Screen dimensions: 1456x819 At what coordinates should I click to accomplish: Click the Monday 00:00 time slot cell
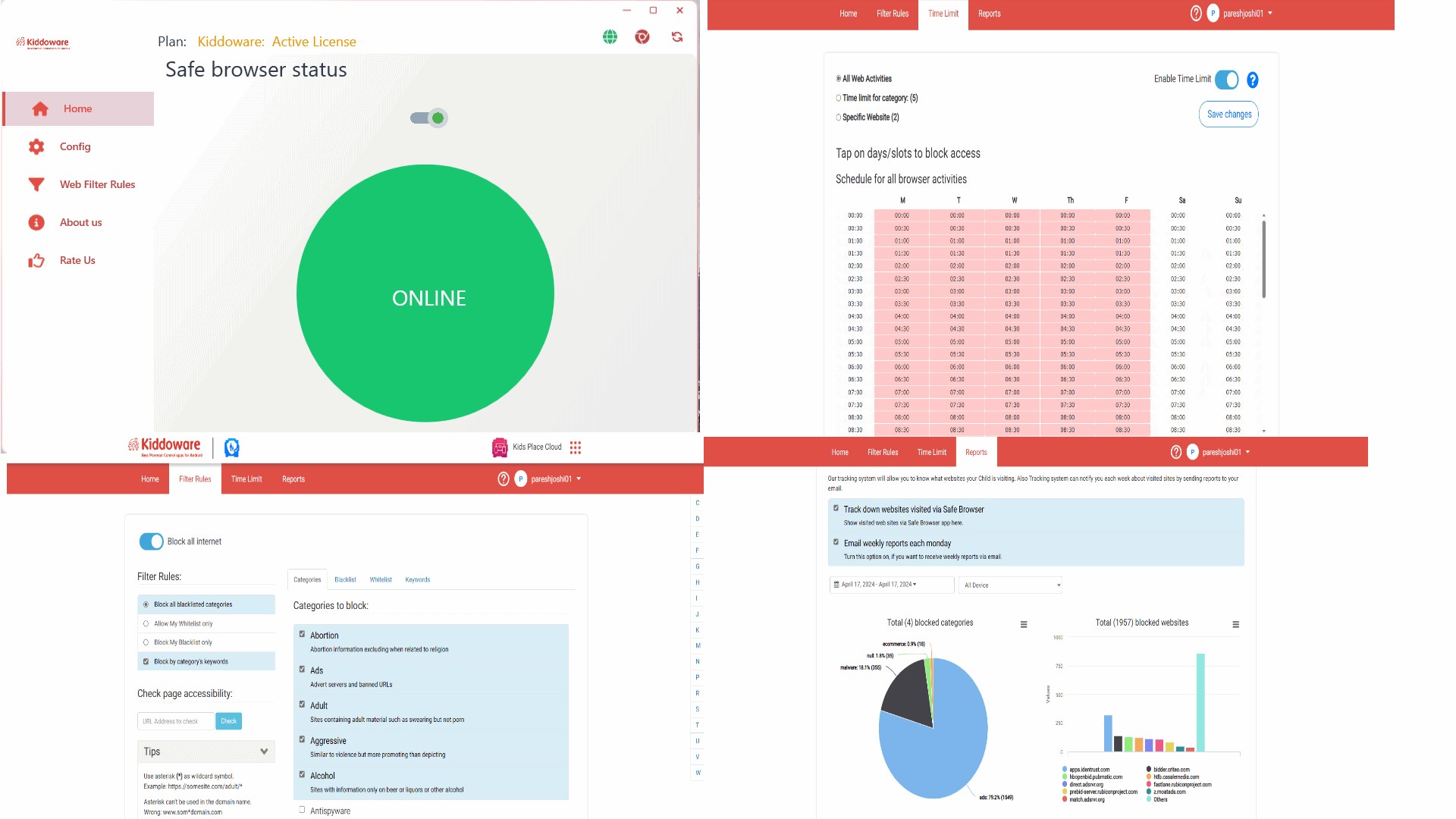[x=902, y=215]
